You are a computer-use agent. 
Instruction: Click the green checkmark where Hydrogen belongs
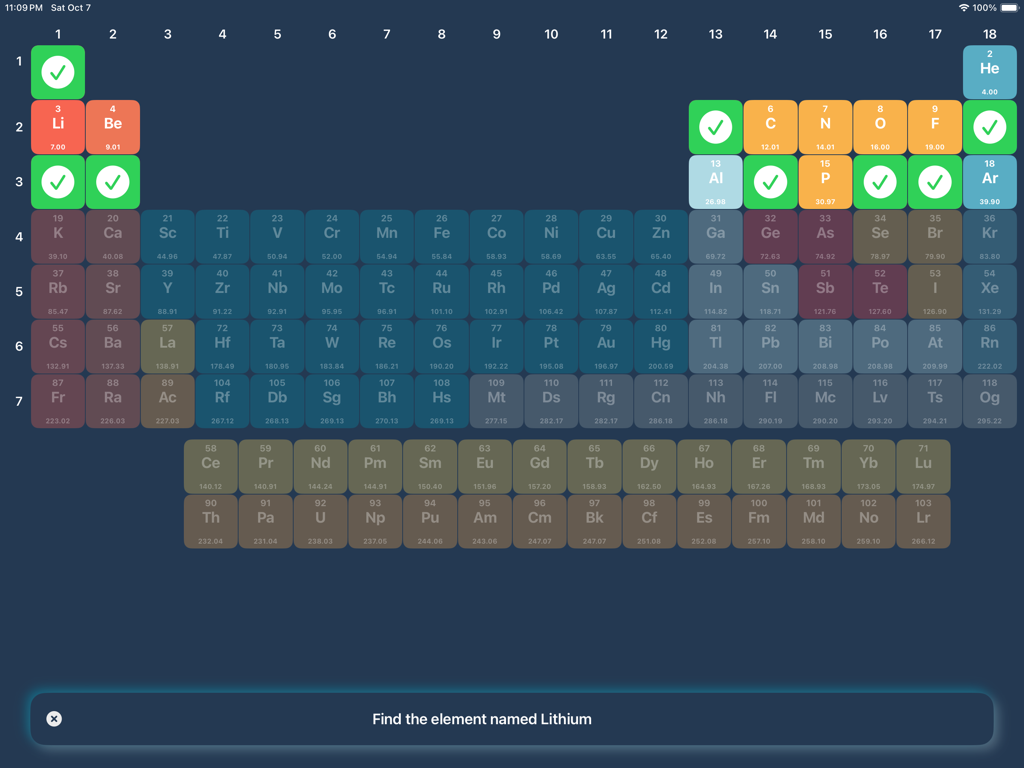57,71
